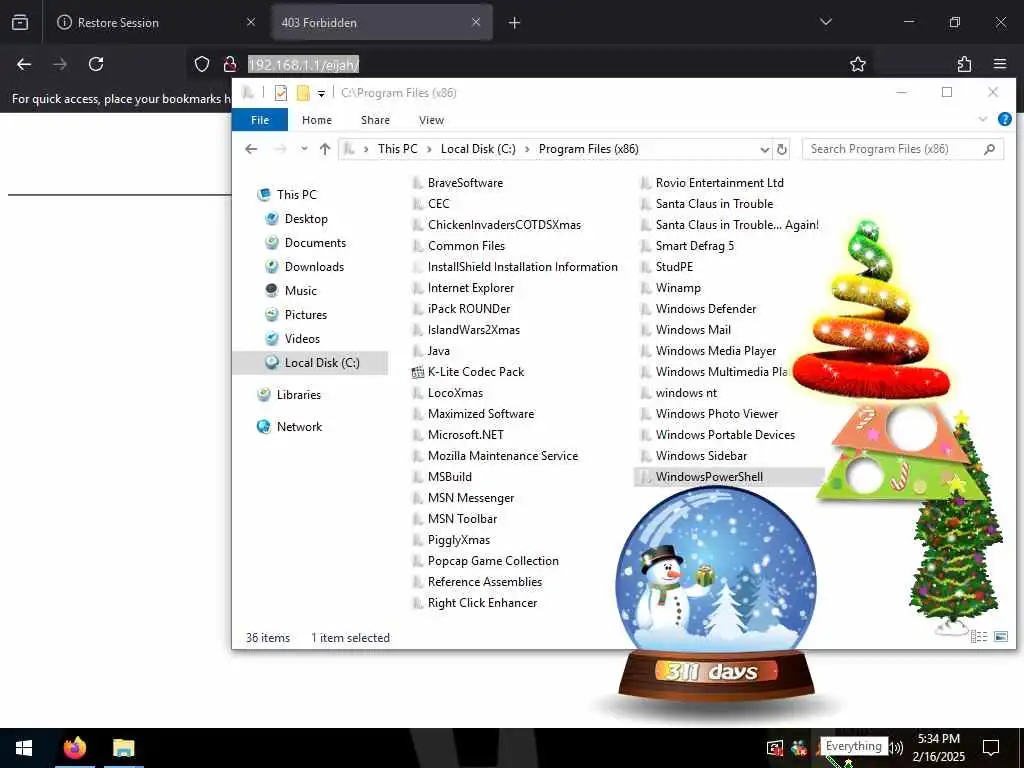Screen dimensions: 1024x768
Task: Close the Restore Session tab
Action: pyautogui.click(x=251, y=22)
